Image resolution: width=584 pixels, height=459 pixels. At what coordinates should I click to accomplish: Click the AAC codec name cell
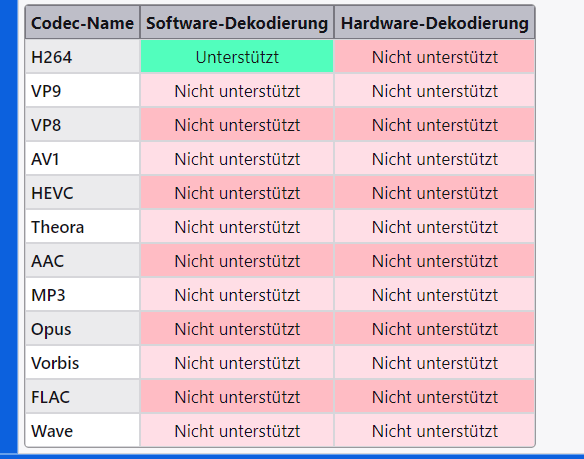[82, 260]
